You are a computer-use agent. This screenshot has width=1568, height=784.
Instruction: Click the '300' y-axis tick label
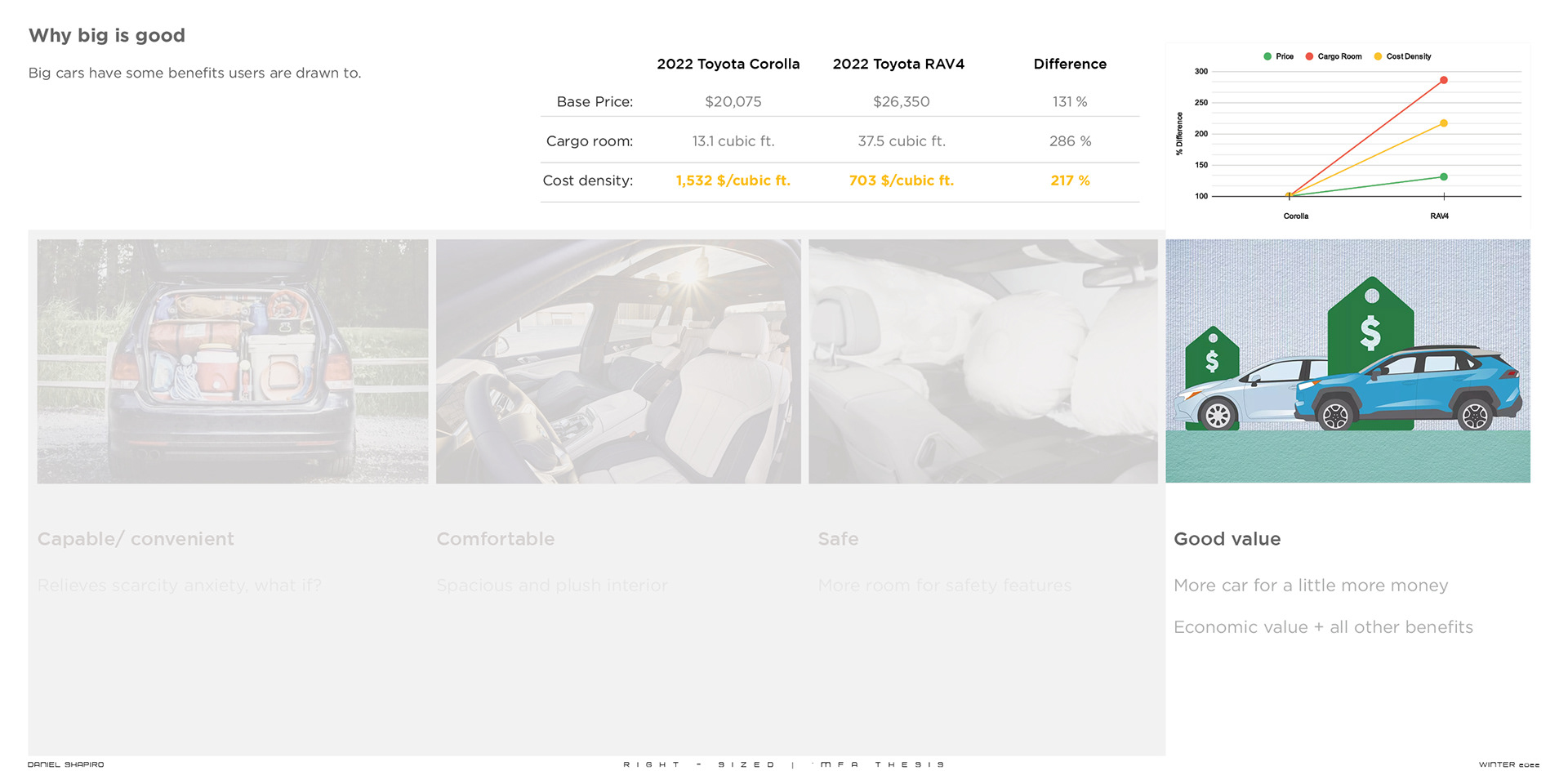(1201, 72)
